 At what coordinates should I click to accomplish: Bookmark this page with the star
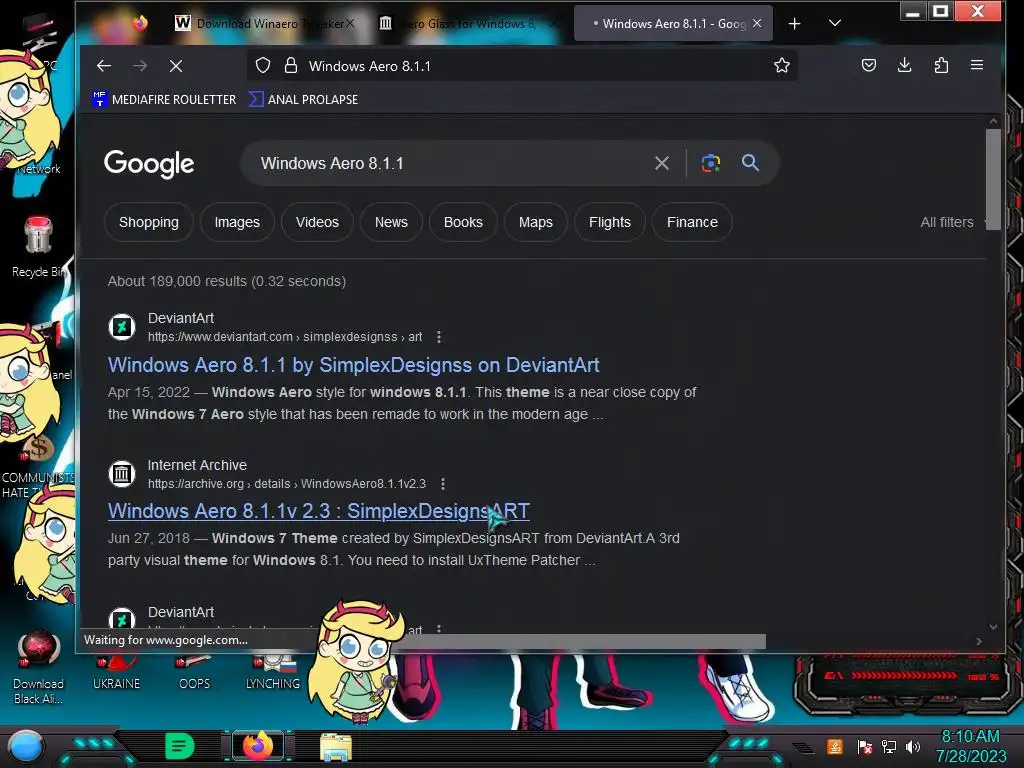click(781, 65)
